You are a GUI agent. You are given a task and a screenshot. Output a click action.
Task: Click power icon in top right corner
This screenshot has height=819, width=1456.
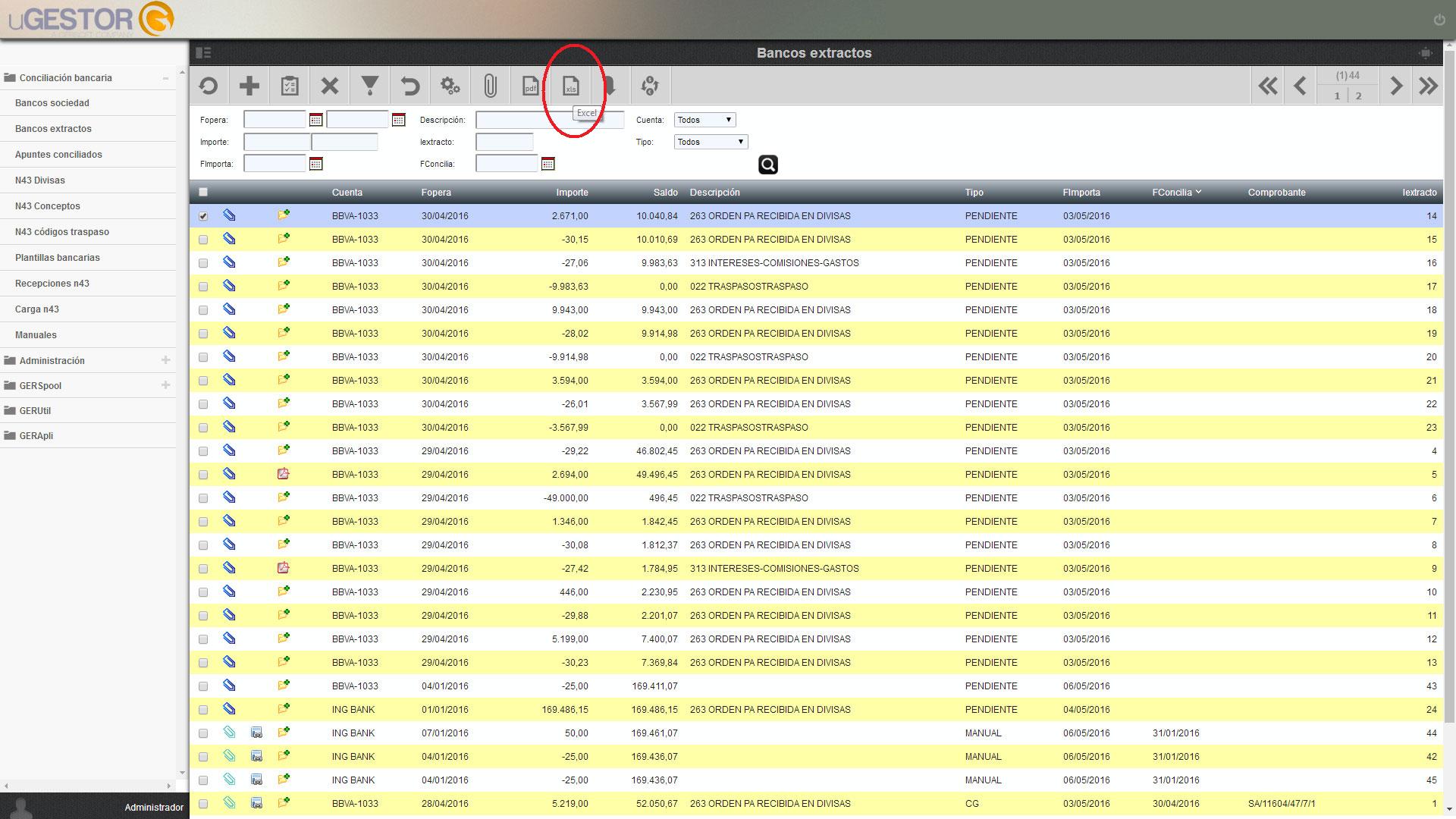[x=1439, y=20]
